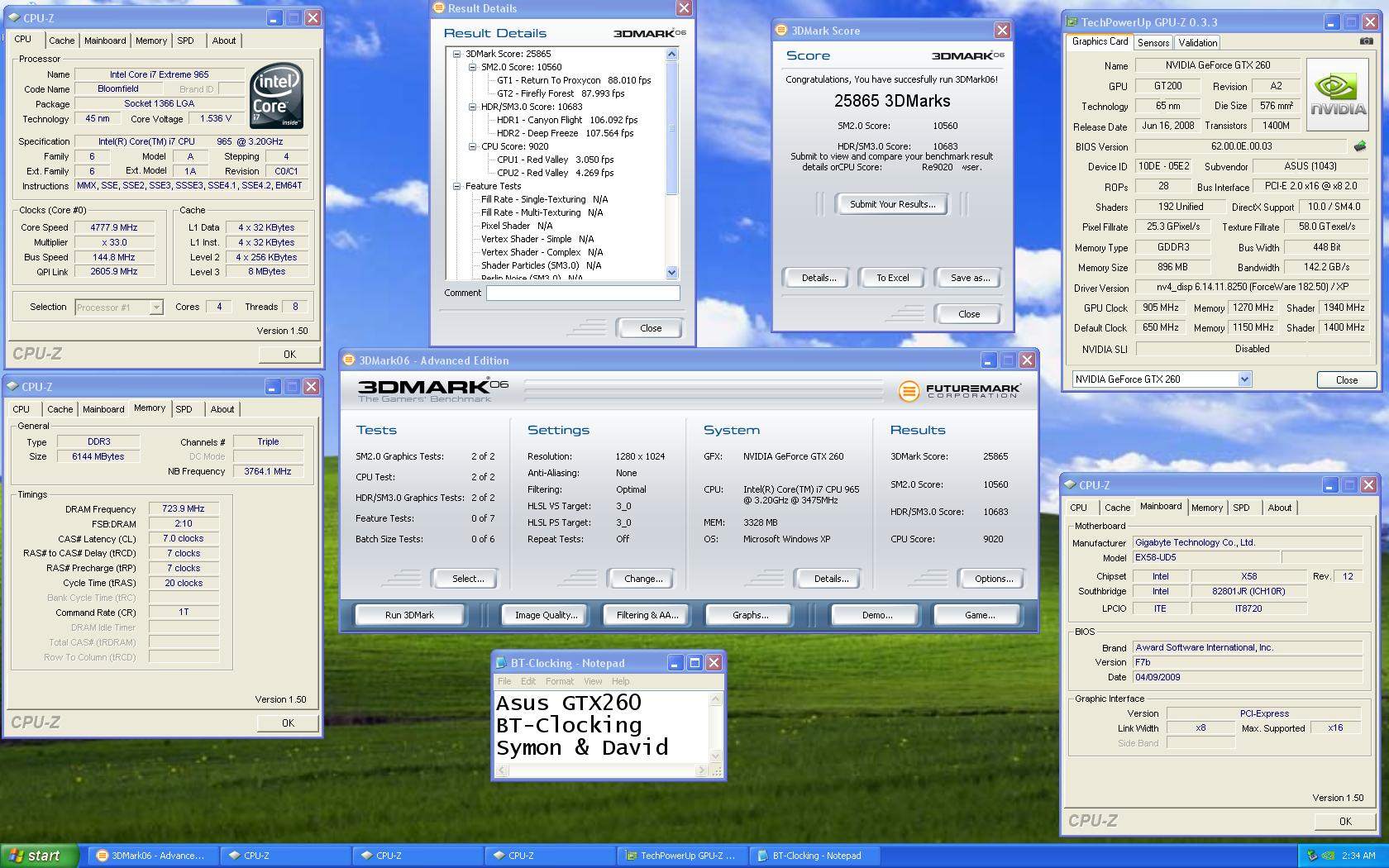Select GT1 - Return To Proxycon row
The height and width of the screenshot is (868, 1389).
pyautogui.click(x=574, y=80)
